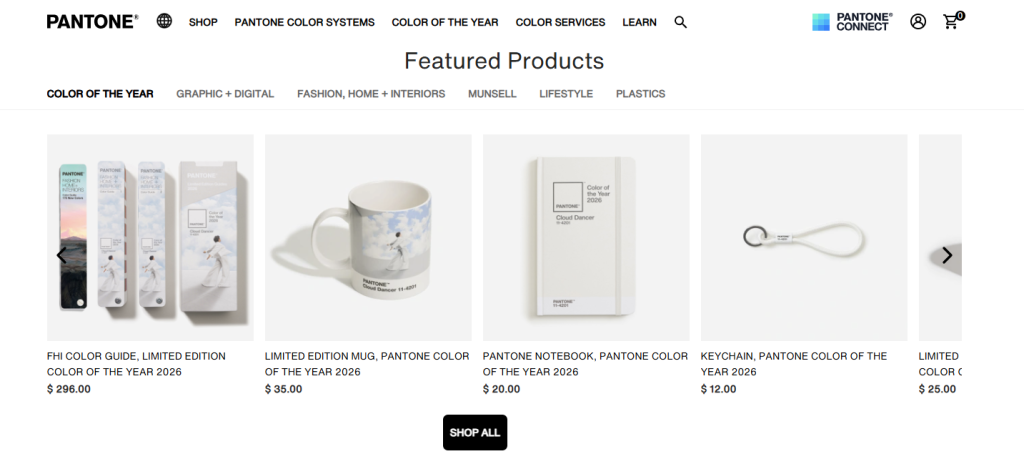
Task: Show previous products with left arrow
Action: 61,255
